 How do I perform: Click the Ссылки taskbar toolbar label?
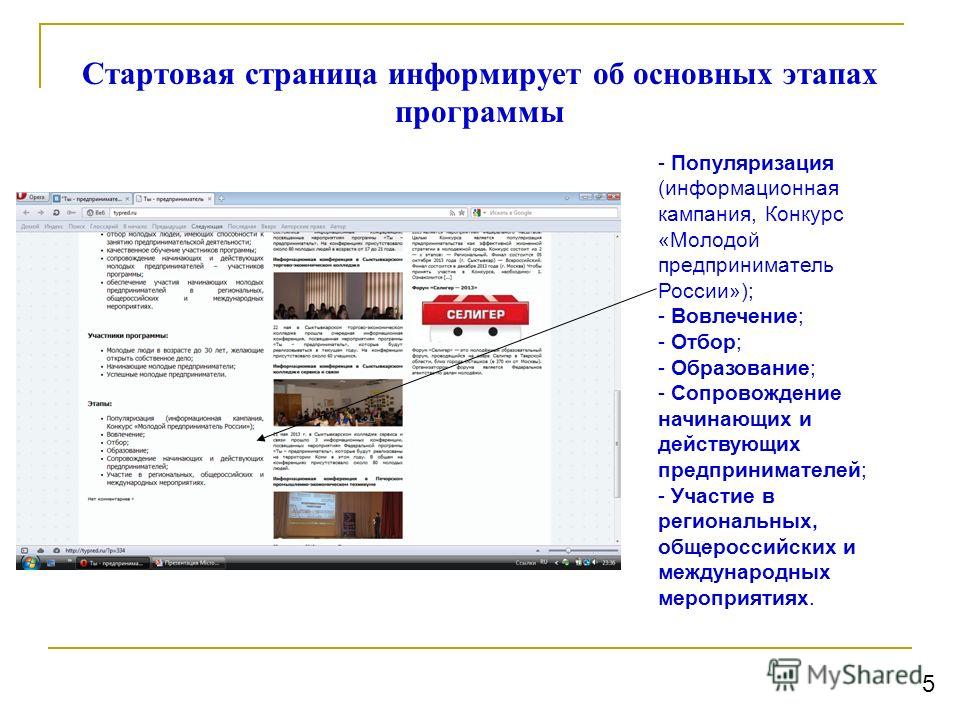(x=526, y=562)
